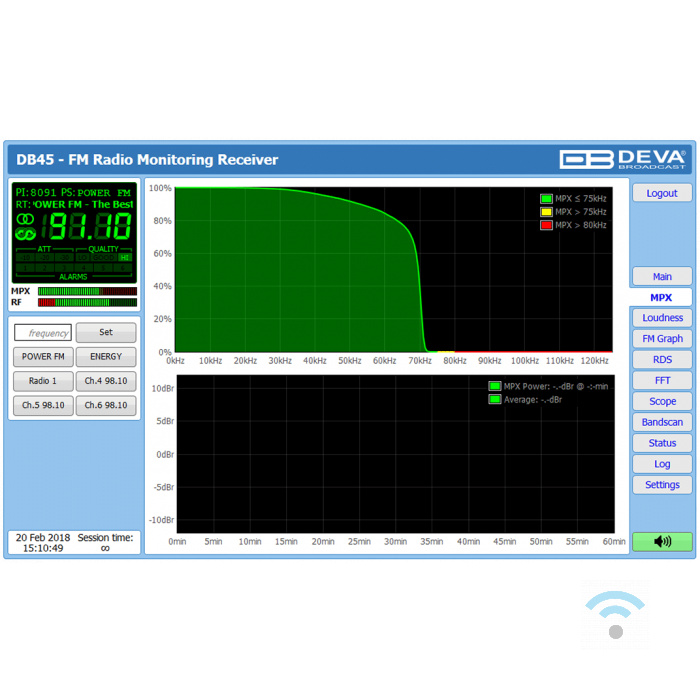
Task: Open the RDS page
Action: click(662, 360)
